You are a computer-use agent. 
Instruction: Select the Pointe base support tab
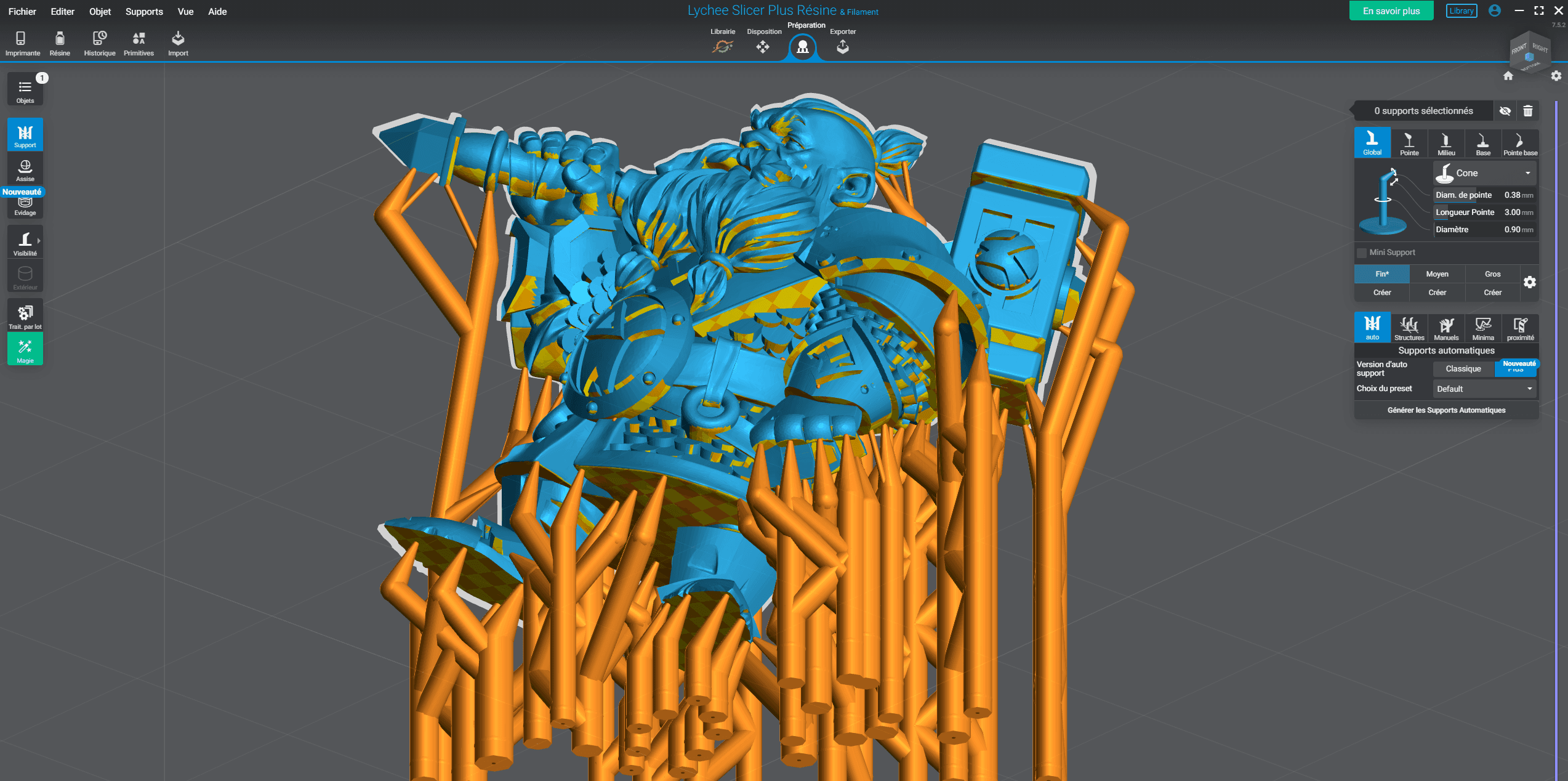tap(1520, 144)
